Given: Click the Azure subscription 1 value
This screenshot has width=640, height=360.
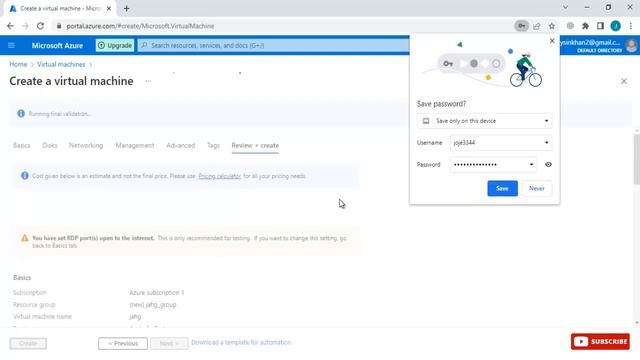Looking at the screenshot, I should 157,293.
